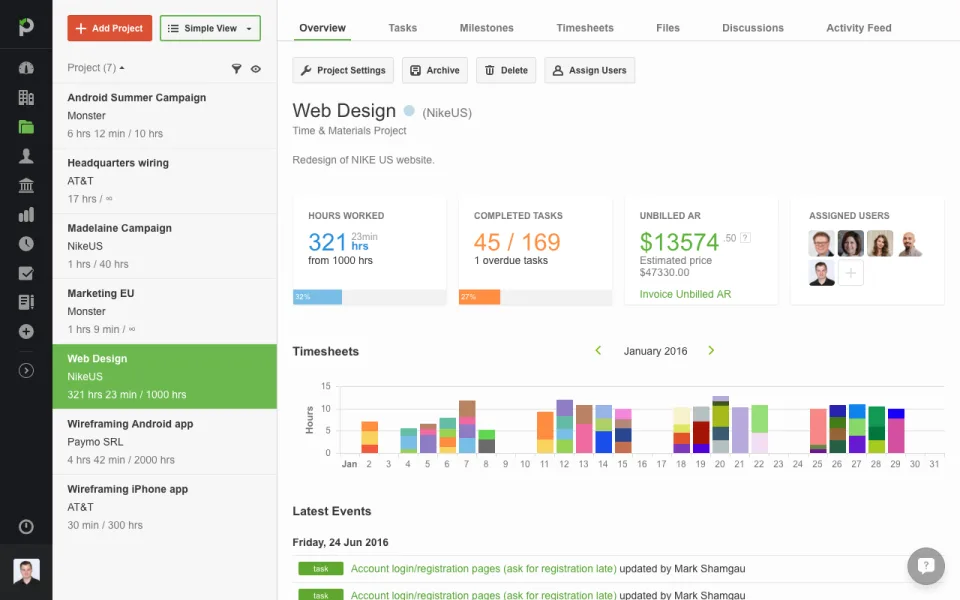Go to next month in Timesheets chart
This screenshot has height=600, width=960.
[711, 351]
